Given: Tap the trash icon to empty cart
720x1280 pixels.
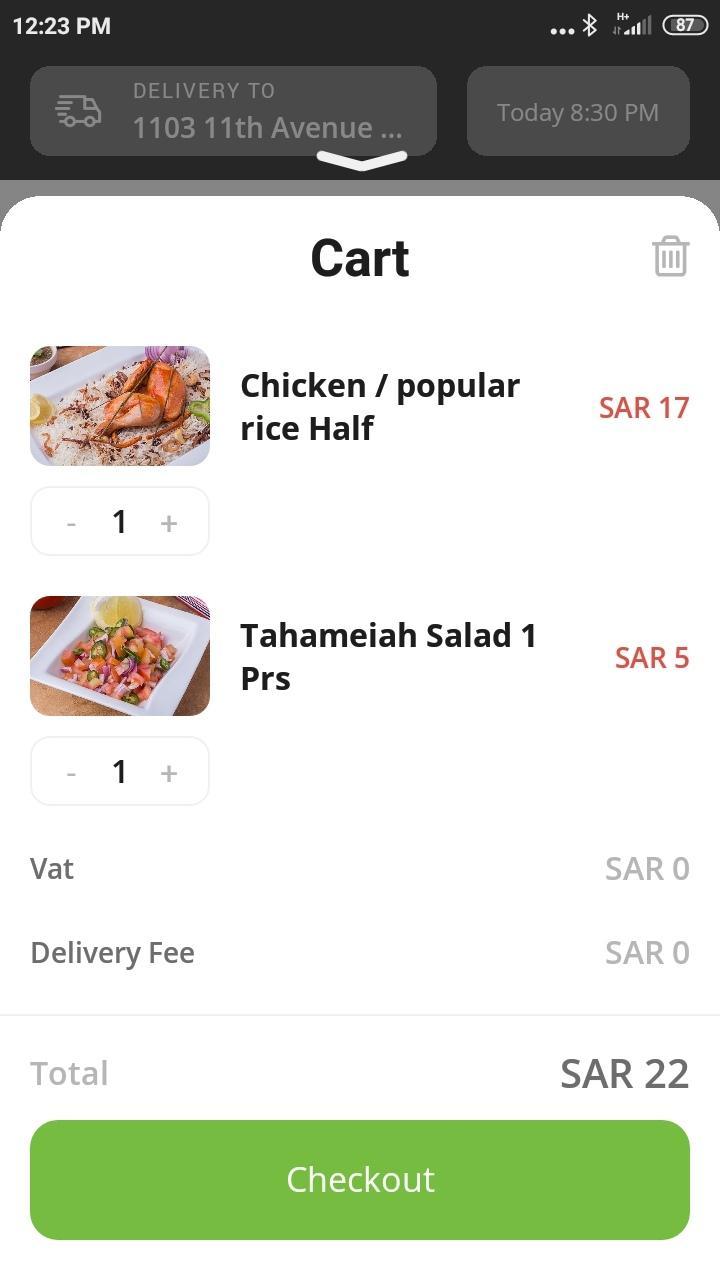Looking at the screenshot, I should 670,256.
